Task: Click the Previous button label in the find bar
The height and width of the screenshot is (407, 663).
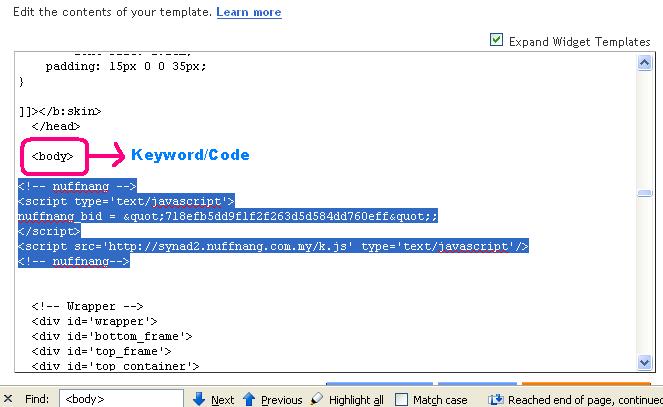Action: coord(282,400)
